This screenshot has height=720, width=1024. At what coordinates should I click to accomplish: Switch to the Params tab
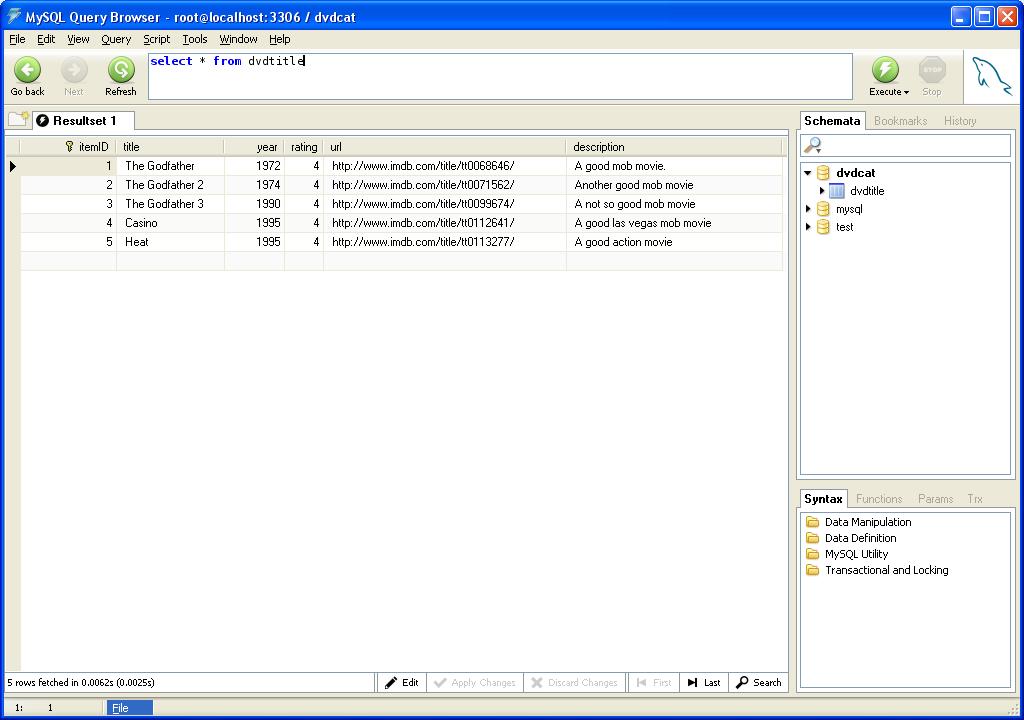[x=935, y=499]
